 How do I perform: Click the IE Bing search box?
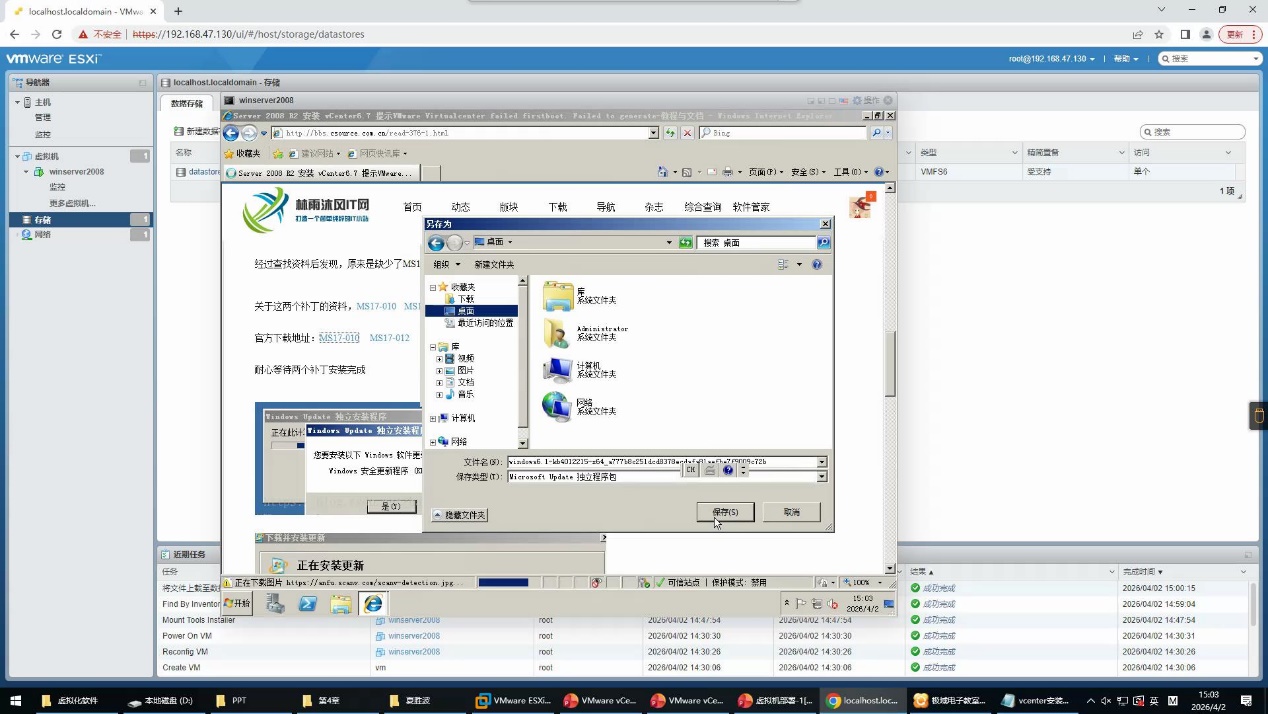(x=784, y=133)
